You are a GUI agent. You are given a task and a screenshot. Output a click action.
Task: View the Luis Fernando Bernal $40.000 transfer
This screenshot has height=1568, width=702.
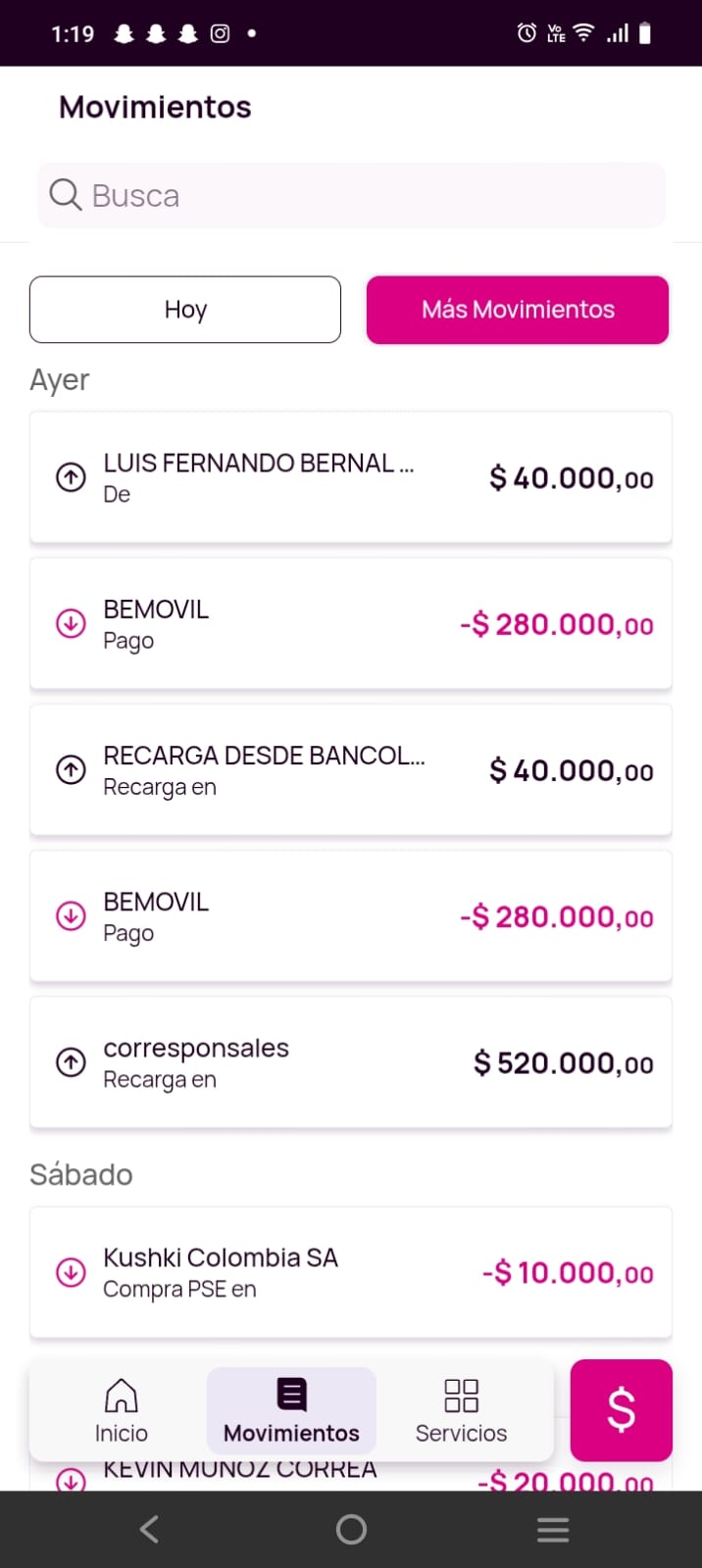351,477
